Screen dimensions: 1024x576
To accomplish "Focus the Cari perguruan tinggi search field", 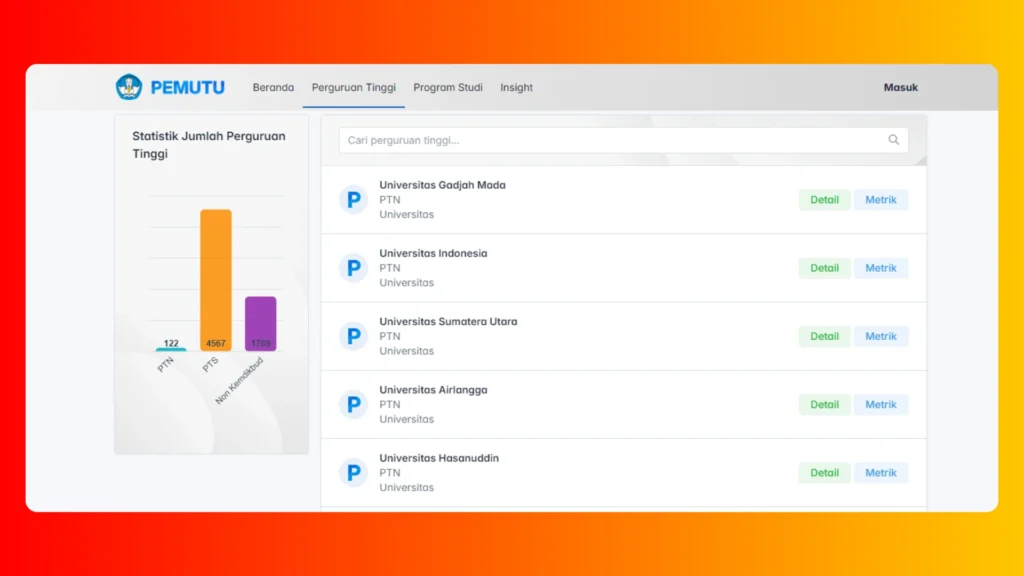I will click(x=623, y=140).
